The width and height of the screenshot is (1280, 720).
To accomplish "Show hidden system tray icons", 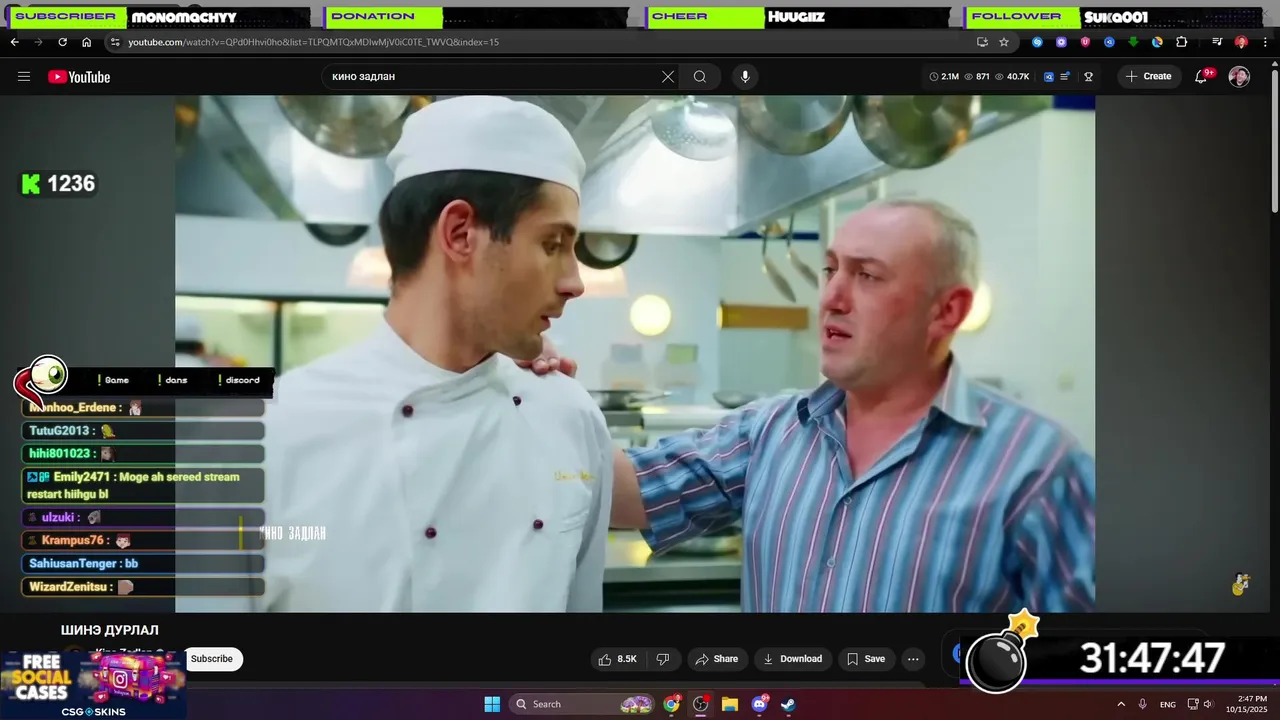I will pos(1121,704).
